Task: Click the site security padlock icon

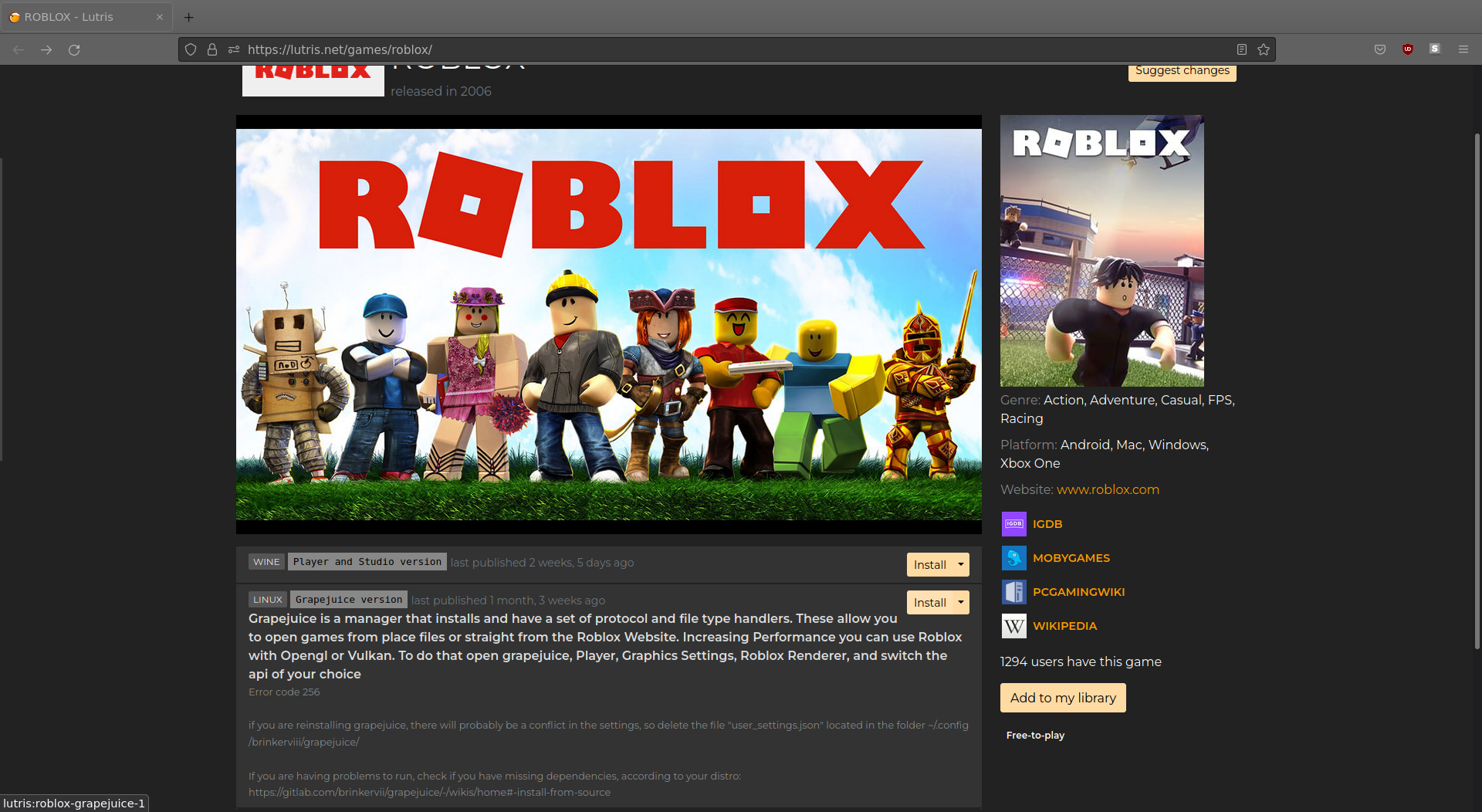Action: click(x=212, y=49)
